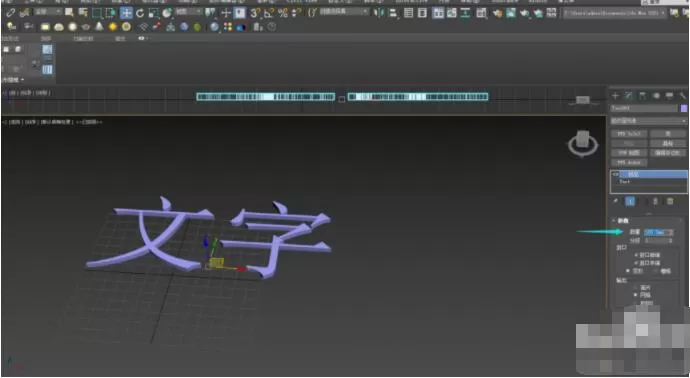Open the Schematic View

(x=466, y=13)
